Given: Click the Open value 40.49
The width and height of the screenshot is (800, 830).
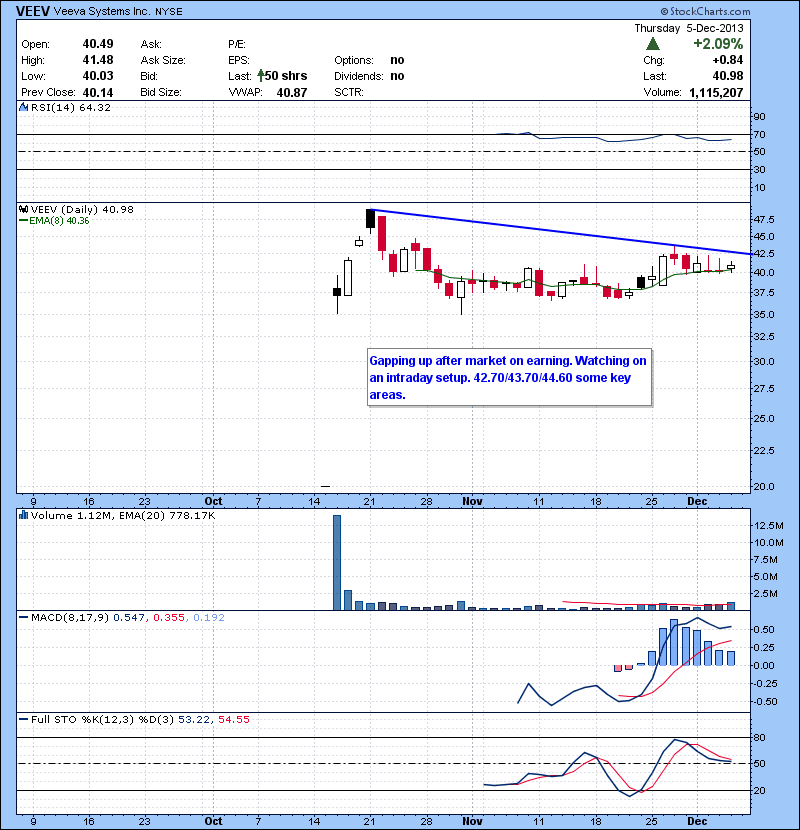Looking at the screenshot, I should pyautogui.click(x=98, y=44).
